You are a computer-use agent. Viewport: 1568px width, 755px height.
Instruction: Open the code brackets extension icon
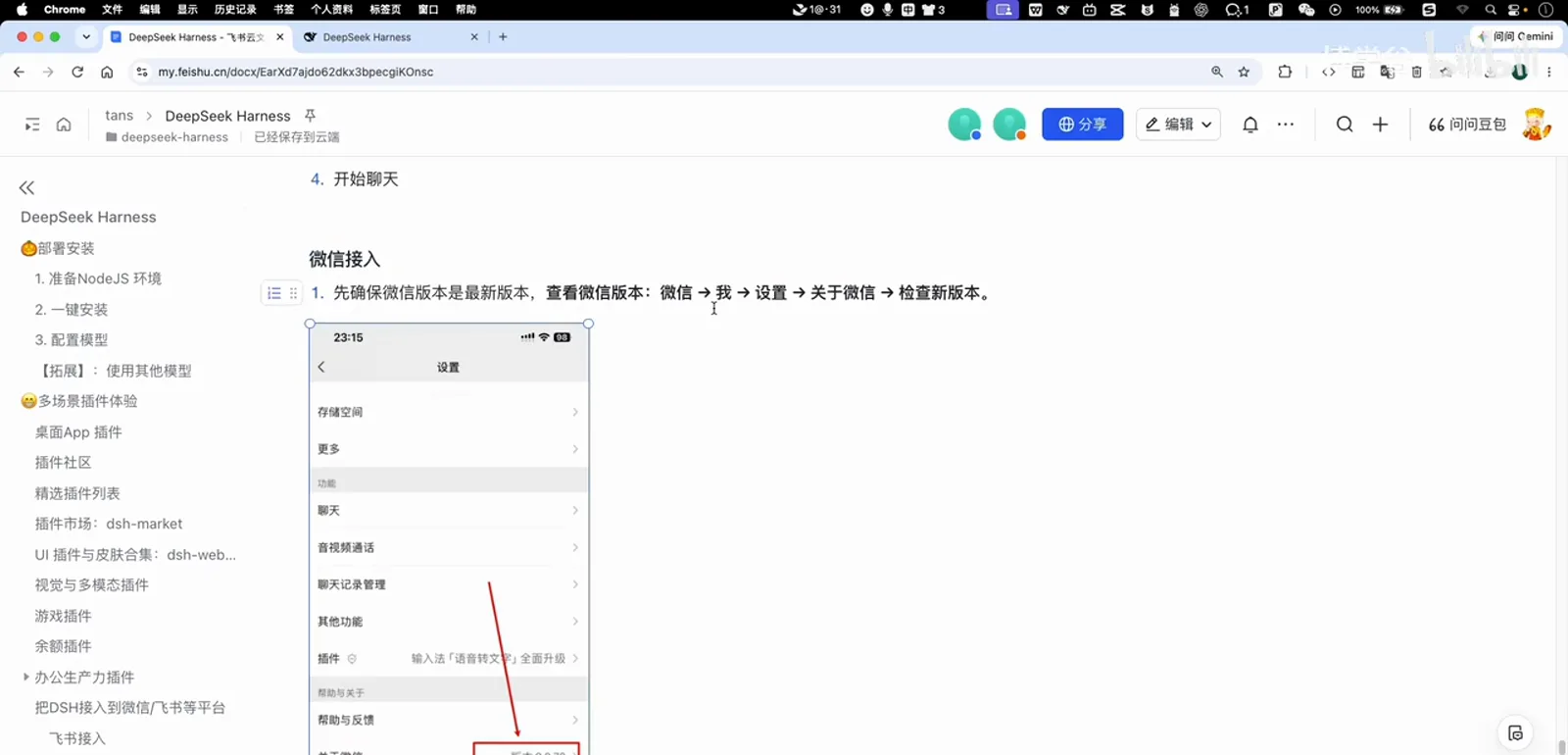[1329, 72]
